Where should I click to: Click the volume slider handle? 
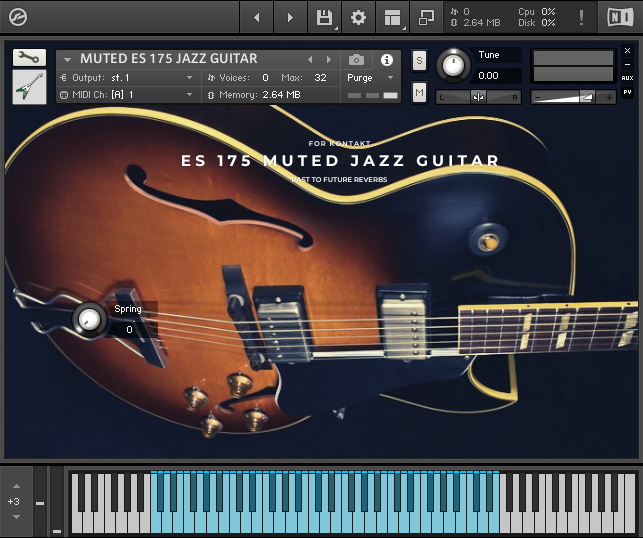pos(586,97)
